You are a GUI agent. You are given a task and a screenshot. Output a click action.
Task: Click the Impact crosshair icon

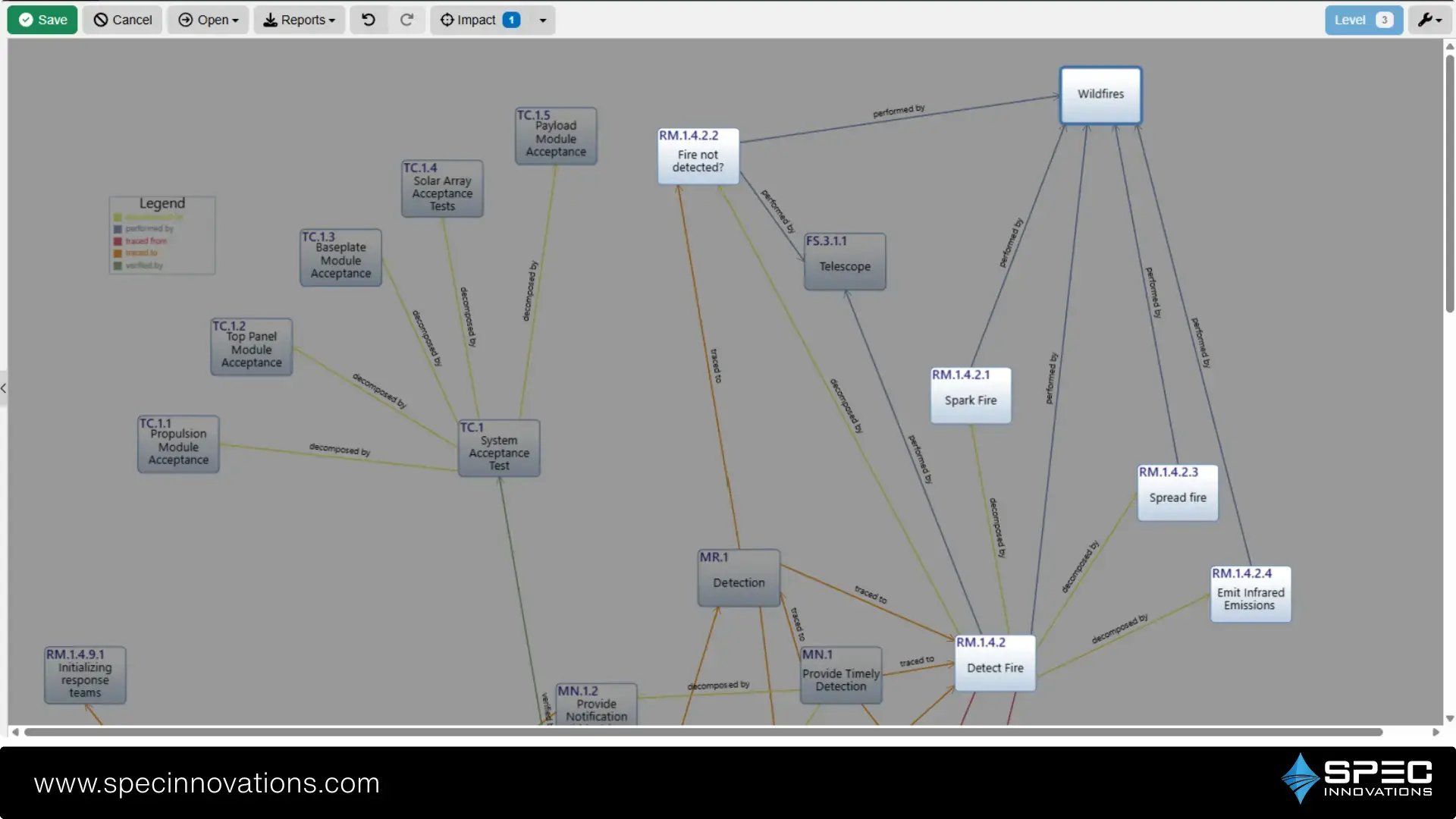(447, 20)
